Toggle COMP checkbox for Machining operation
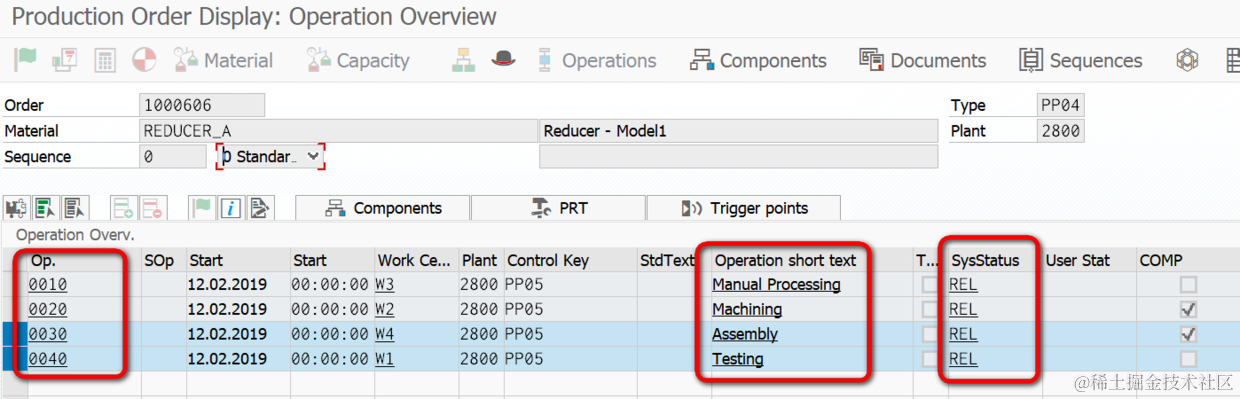Image resolution: width=1240 pixels, height=399 pixels. 1188,310
